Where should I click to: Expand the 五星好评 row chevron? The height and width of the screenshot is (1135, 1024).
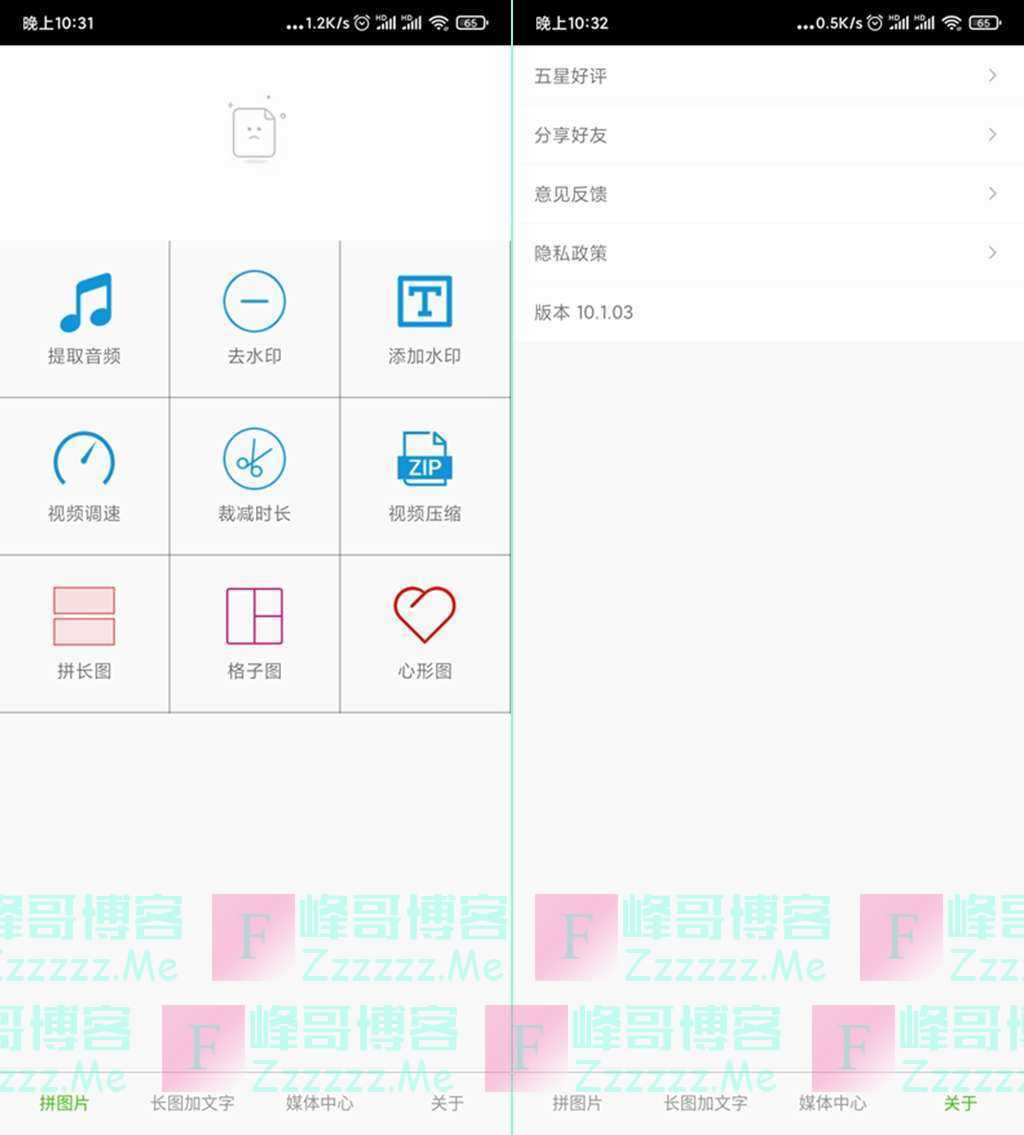[992, 76]
